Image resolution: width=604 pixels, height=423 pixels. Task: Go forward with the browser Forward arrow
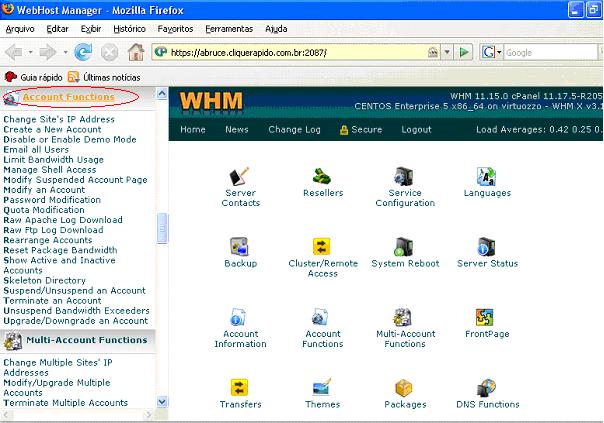pos(48,52)
